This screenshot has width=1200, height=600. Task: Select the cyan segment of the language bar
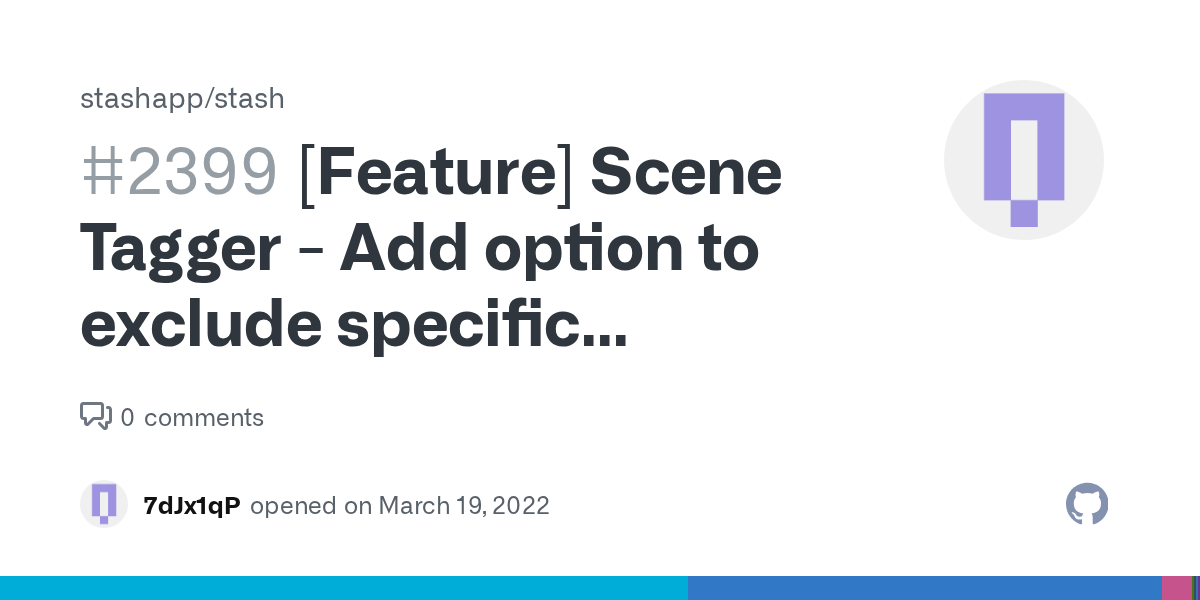pos(344,588)
